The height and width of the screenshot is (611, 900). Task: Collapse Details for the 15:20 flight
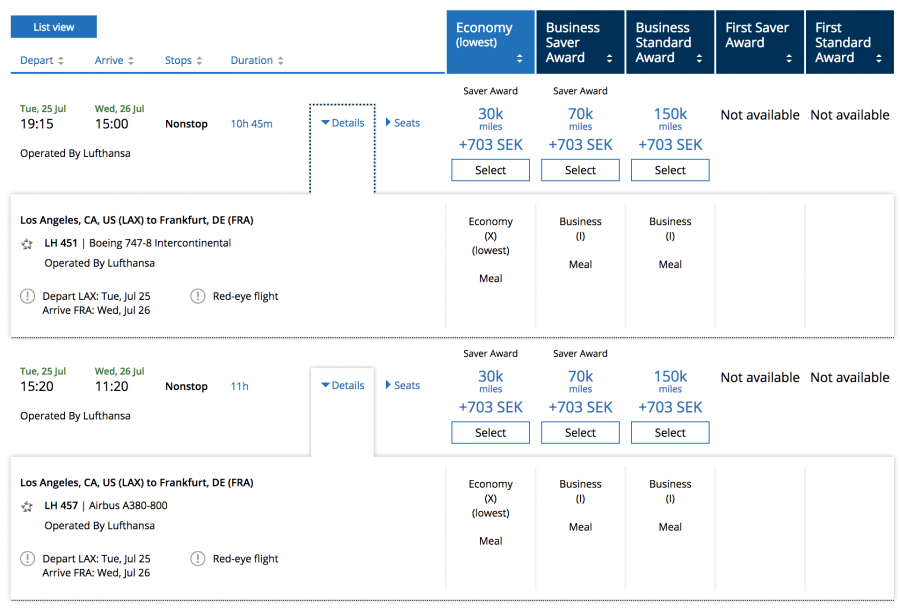coord(343,386)
